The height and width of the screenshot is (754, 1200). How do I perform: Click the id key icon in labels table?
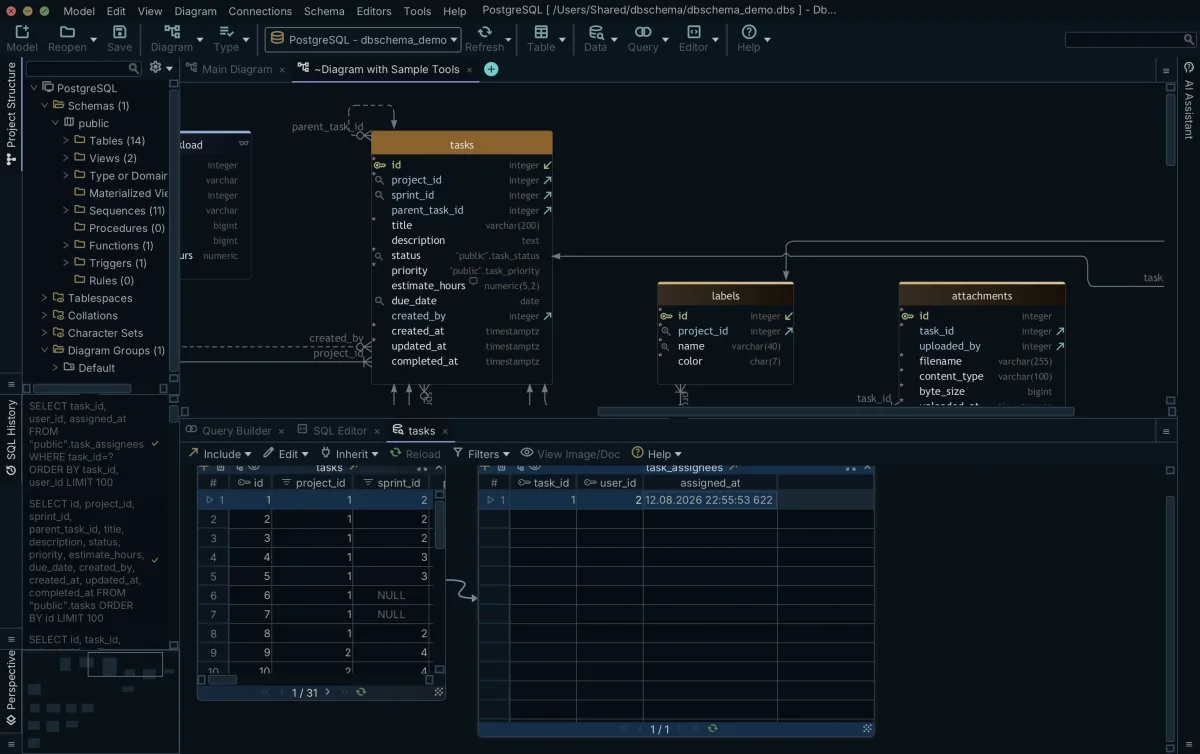tap(667, 316)
